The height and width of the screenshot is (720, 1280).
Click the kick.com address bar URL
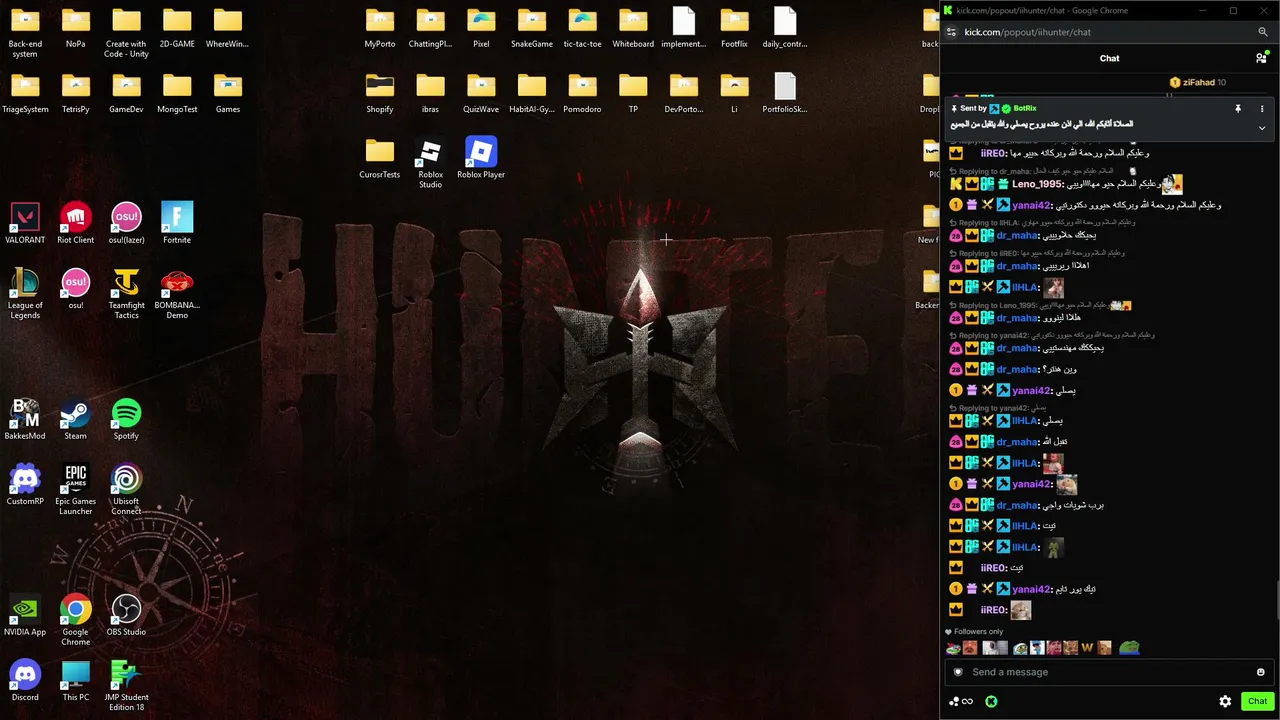[1027, 32]
